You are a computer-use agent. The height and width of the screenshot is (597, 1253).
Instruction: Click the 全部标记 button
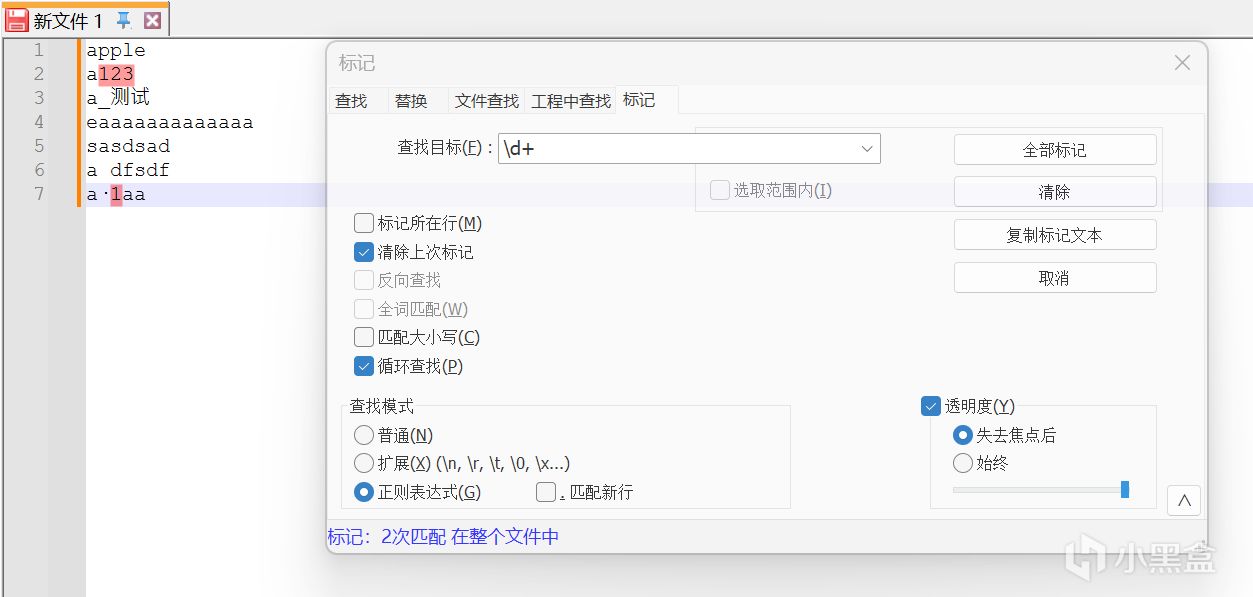point(1054,150)
